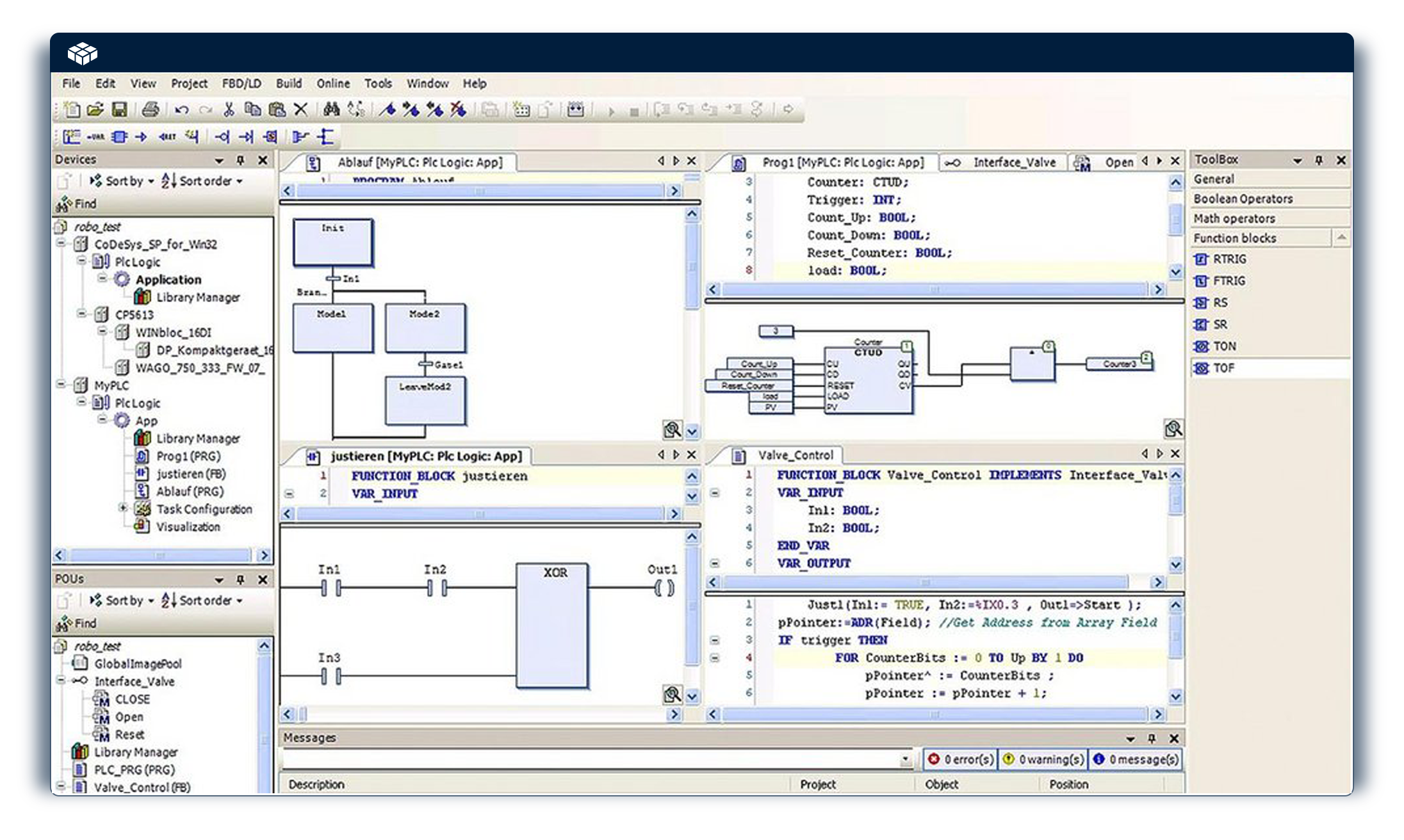Click the RTRIG function block icon
The image size is (1404, 840).
[x=1200, y=259]
